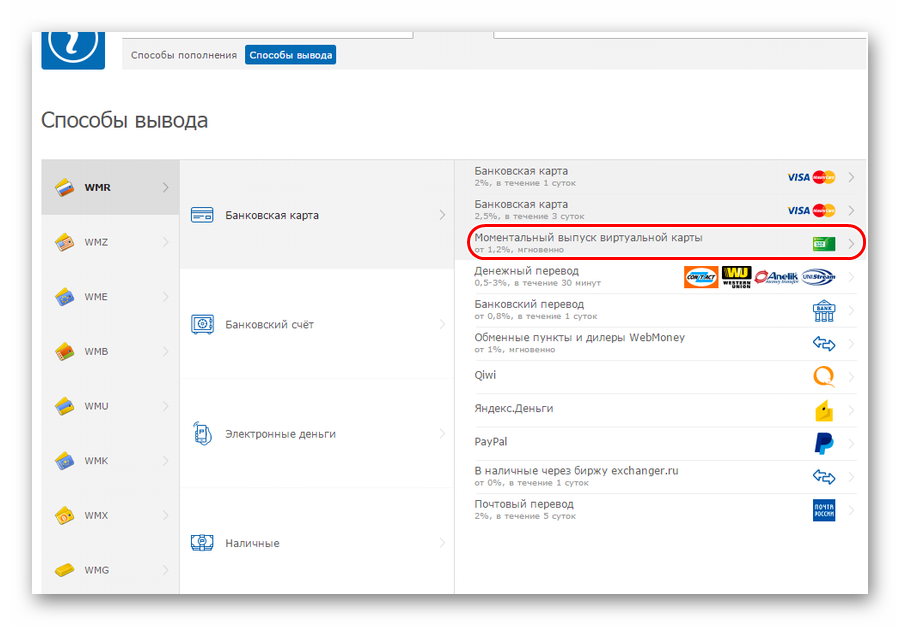
Task: Select the Электронные деньги category label
Action: click(280, 434)
